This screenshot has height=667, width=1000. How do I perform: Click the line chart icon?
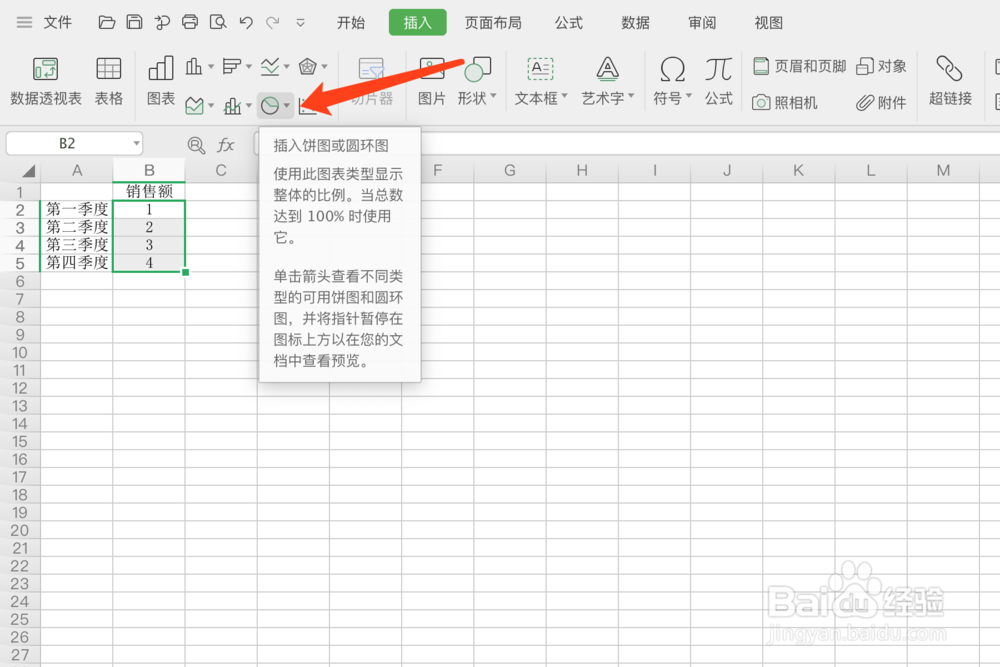270,66
